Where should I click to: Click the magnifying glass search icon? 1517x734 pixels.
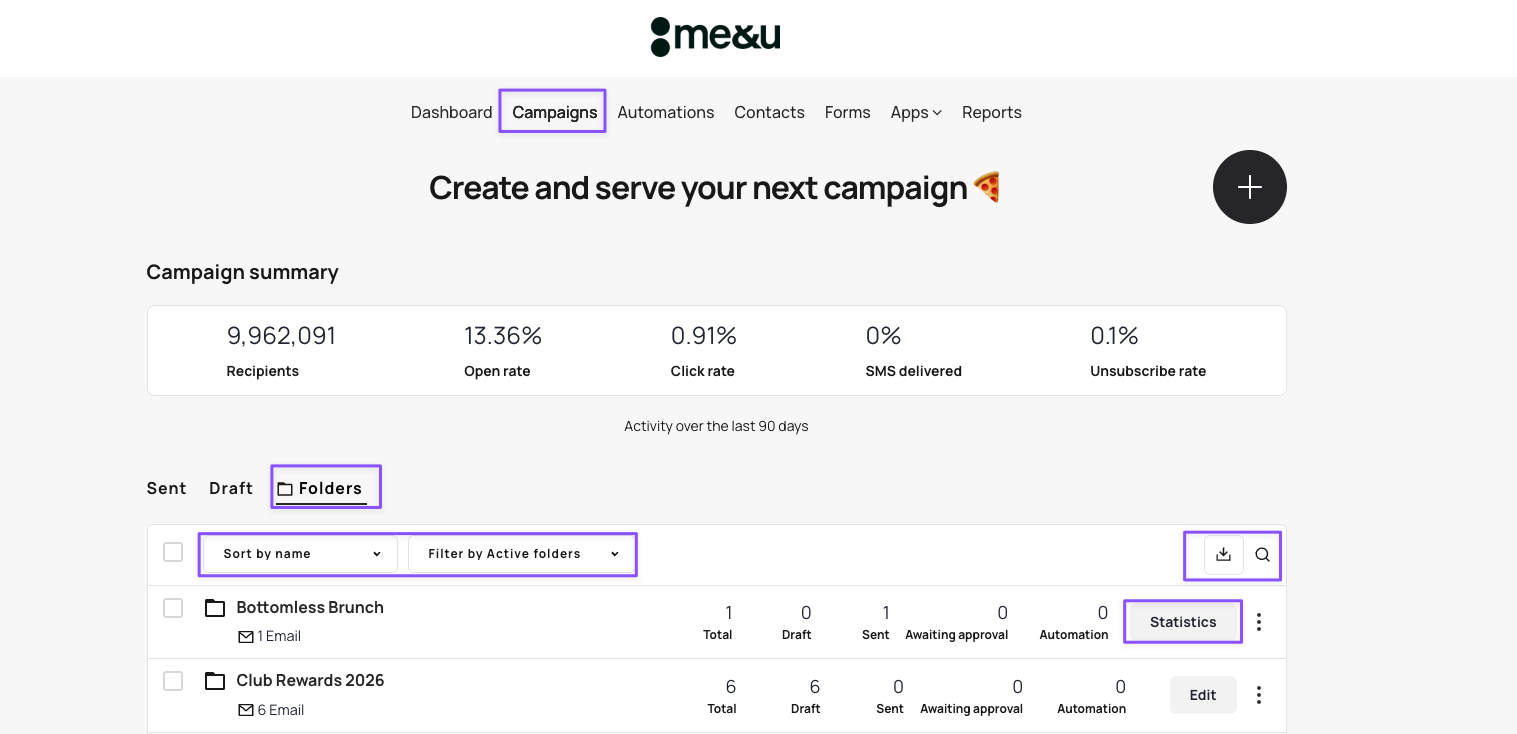[x=1262, y=554]
